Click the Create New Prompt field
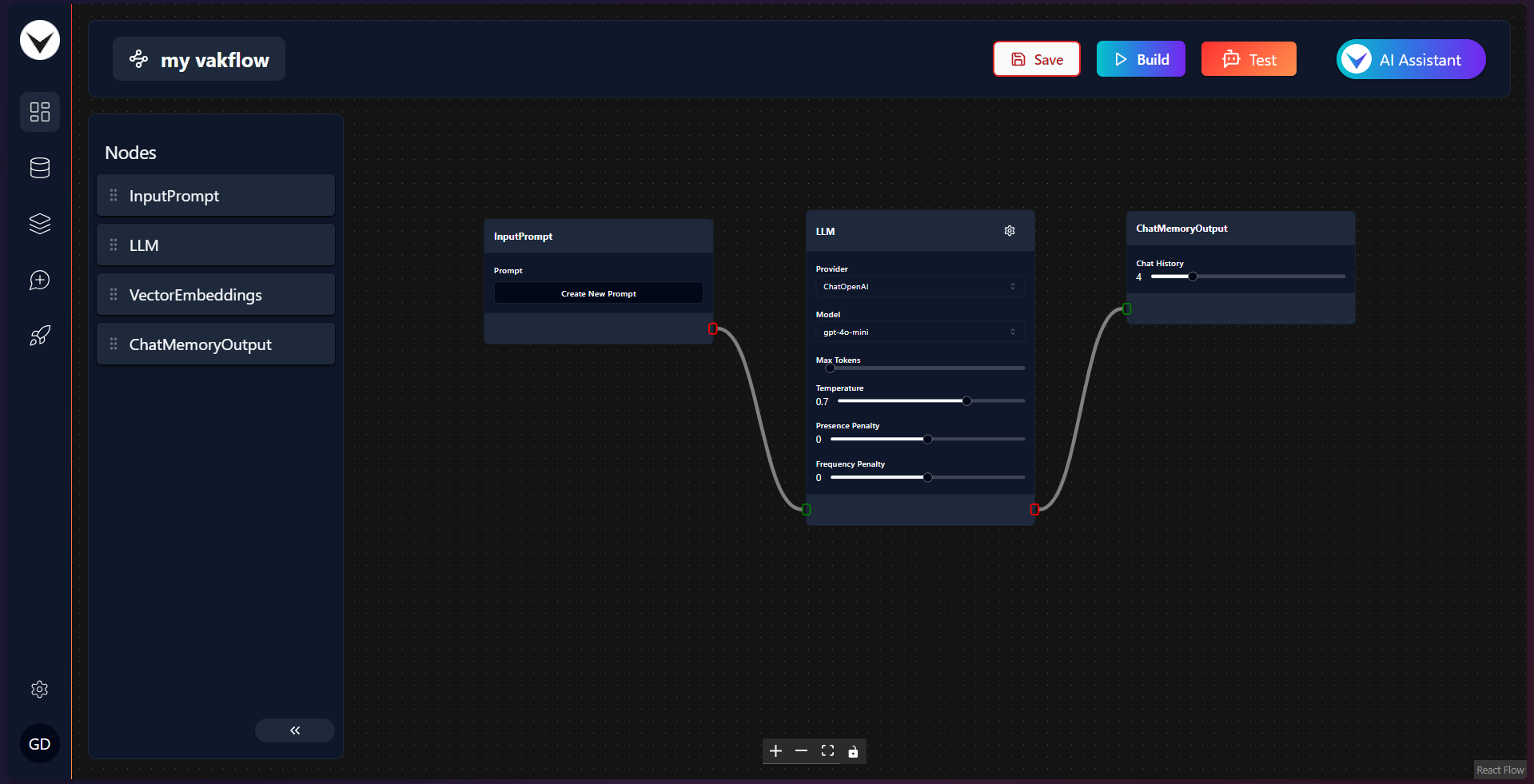This screenshot has width=1534, height=784. [x=599, y=293]
